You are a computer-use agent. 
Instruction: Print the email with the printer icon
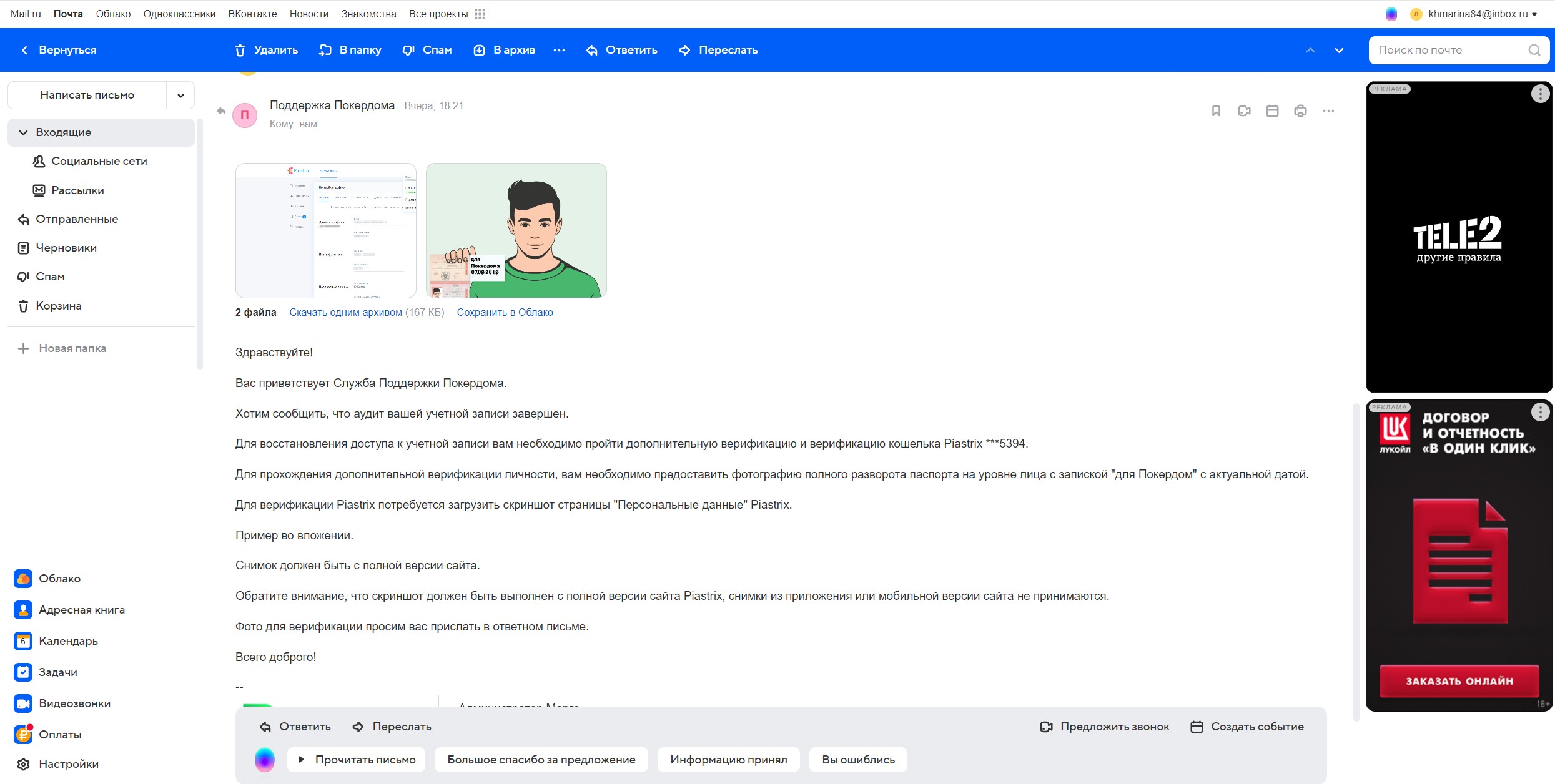1300,111
